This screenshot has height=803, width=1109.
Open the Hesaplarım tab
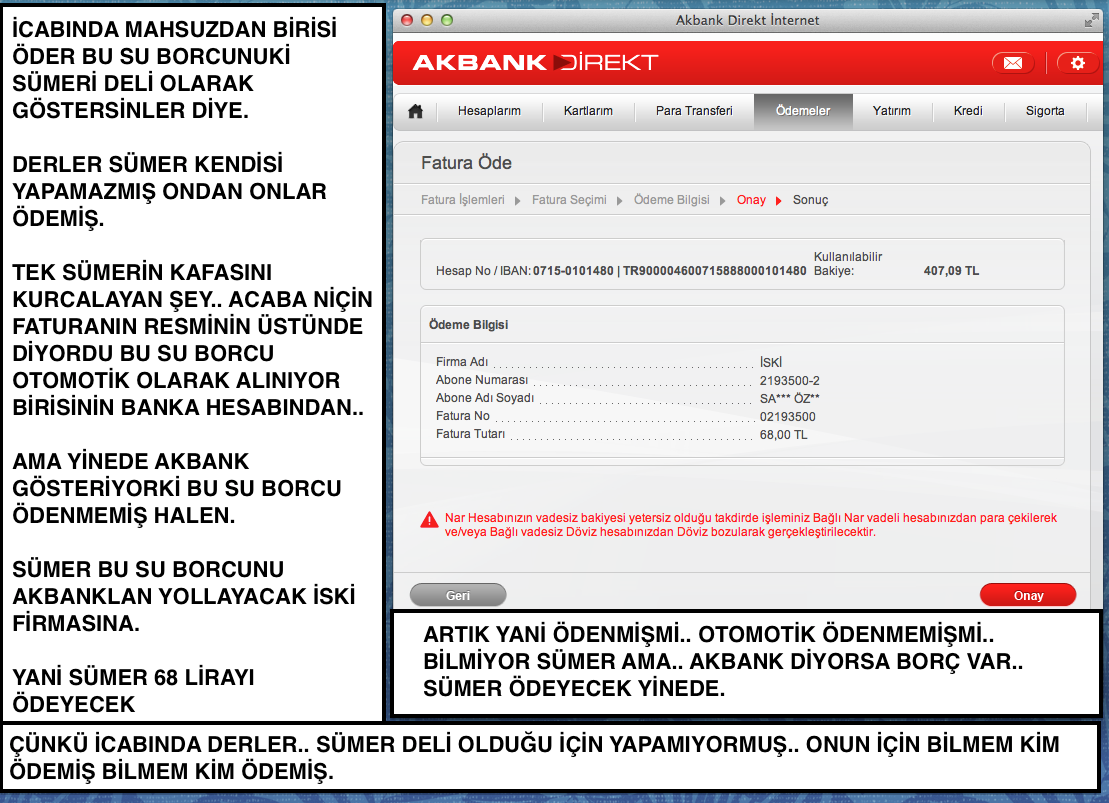pyautogui.click(x=489, y=111)
